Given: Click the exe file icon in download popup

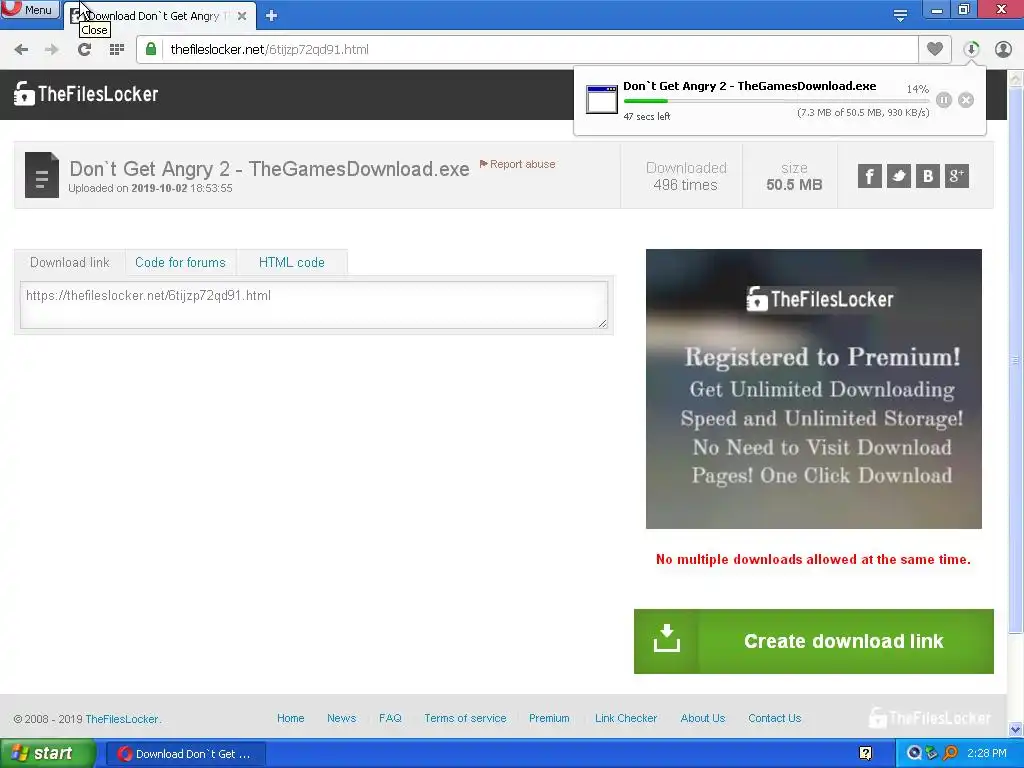Looking at the screenshot, I should coord(601,99).
